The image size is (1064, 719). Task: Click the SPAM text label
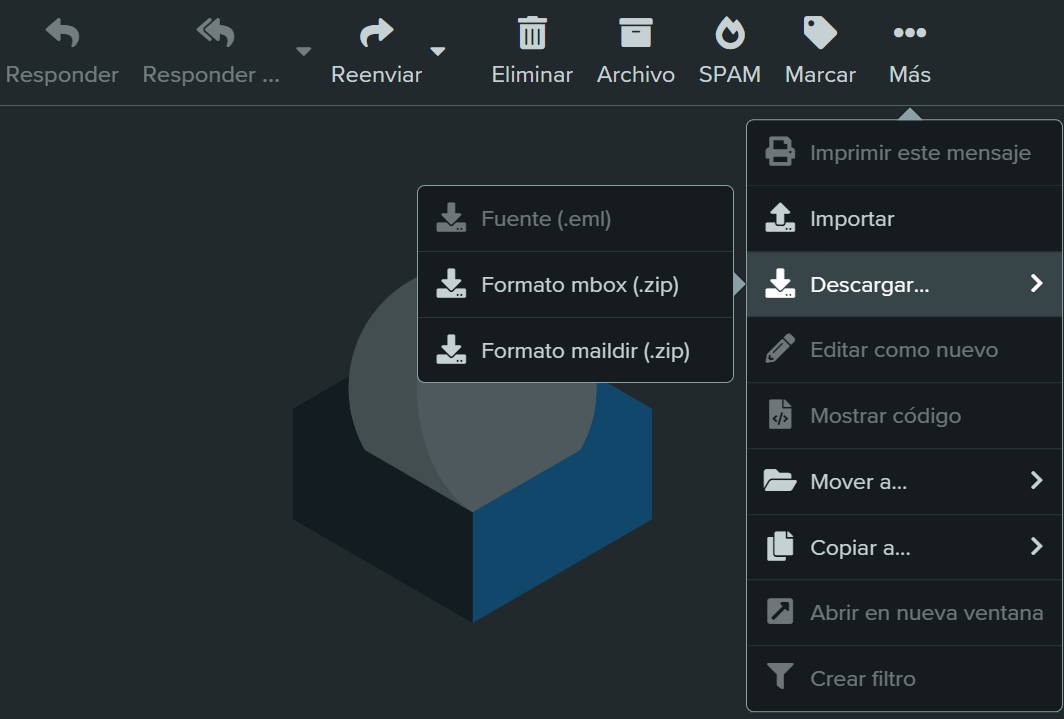(x=730, y=75)
